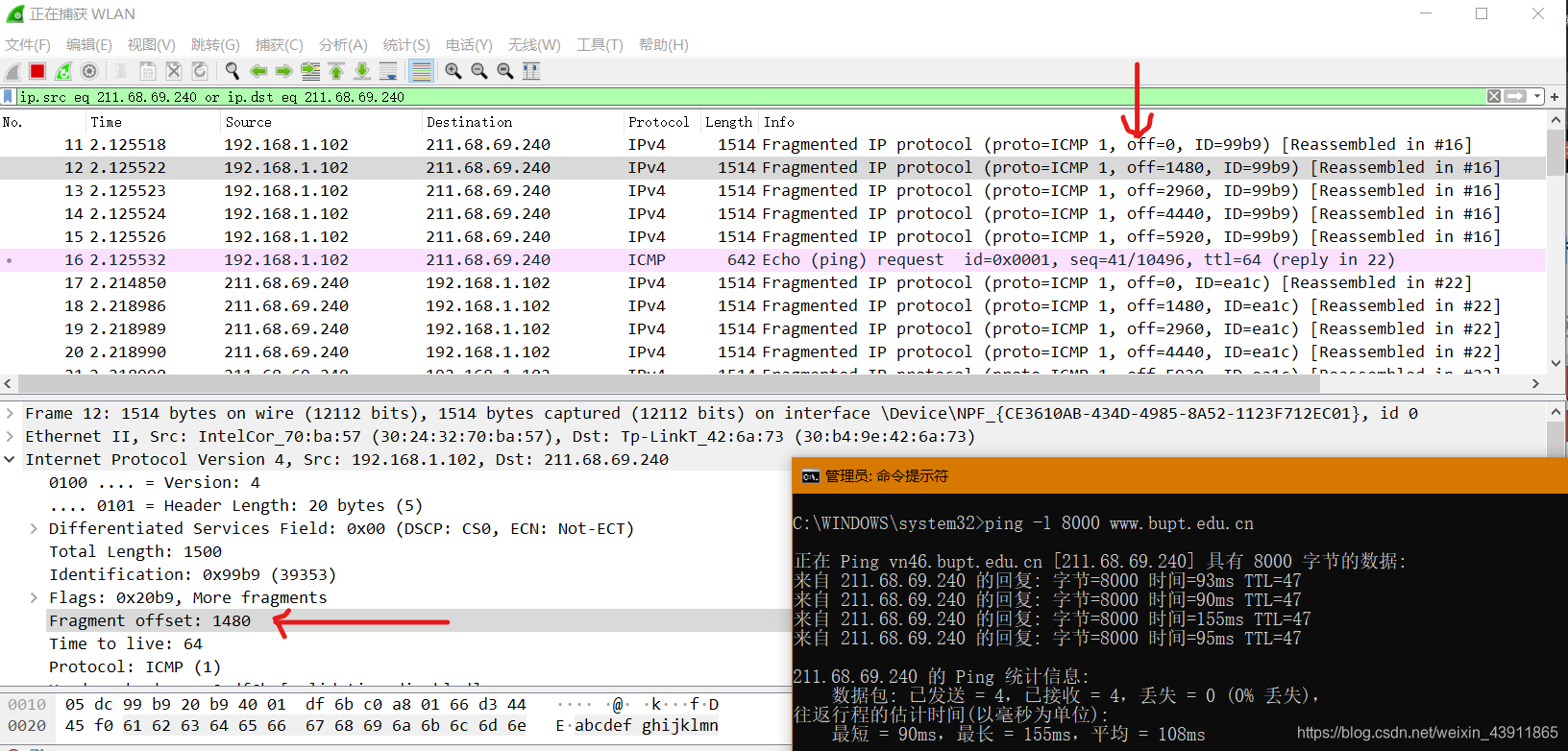Select the Identification: 0x99b9 field

(x=192, y=575)
